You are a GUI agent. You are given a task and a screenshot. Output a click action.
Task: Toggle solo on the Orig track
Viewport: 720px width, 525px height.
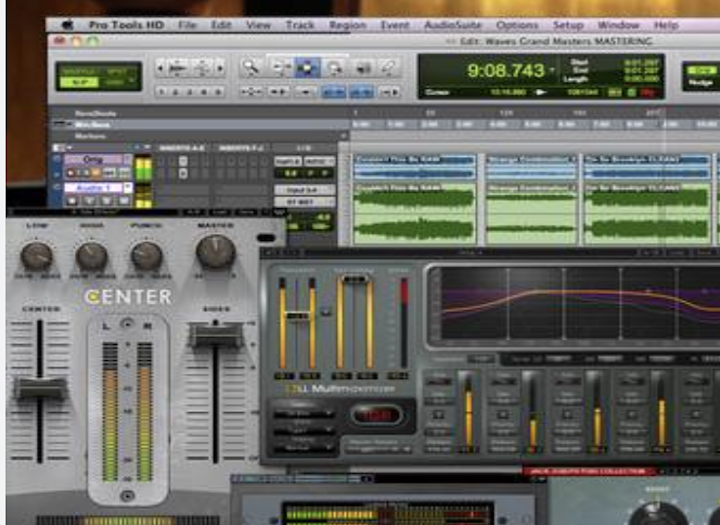[x=84, y=173]
